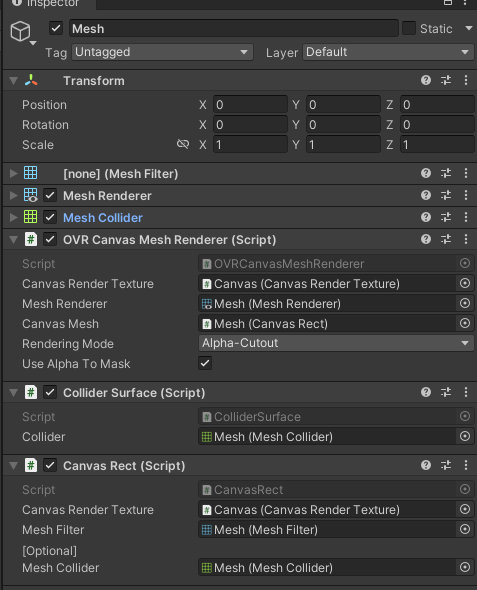Pick object for Canvas Mesh field
This screenshot has height=590, width=477.
[x=465, y=323]
